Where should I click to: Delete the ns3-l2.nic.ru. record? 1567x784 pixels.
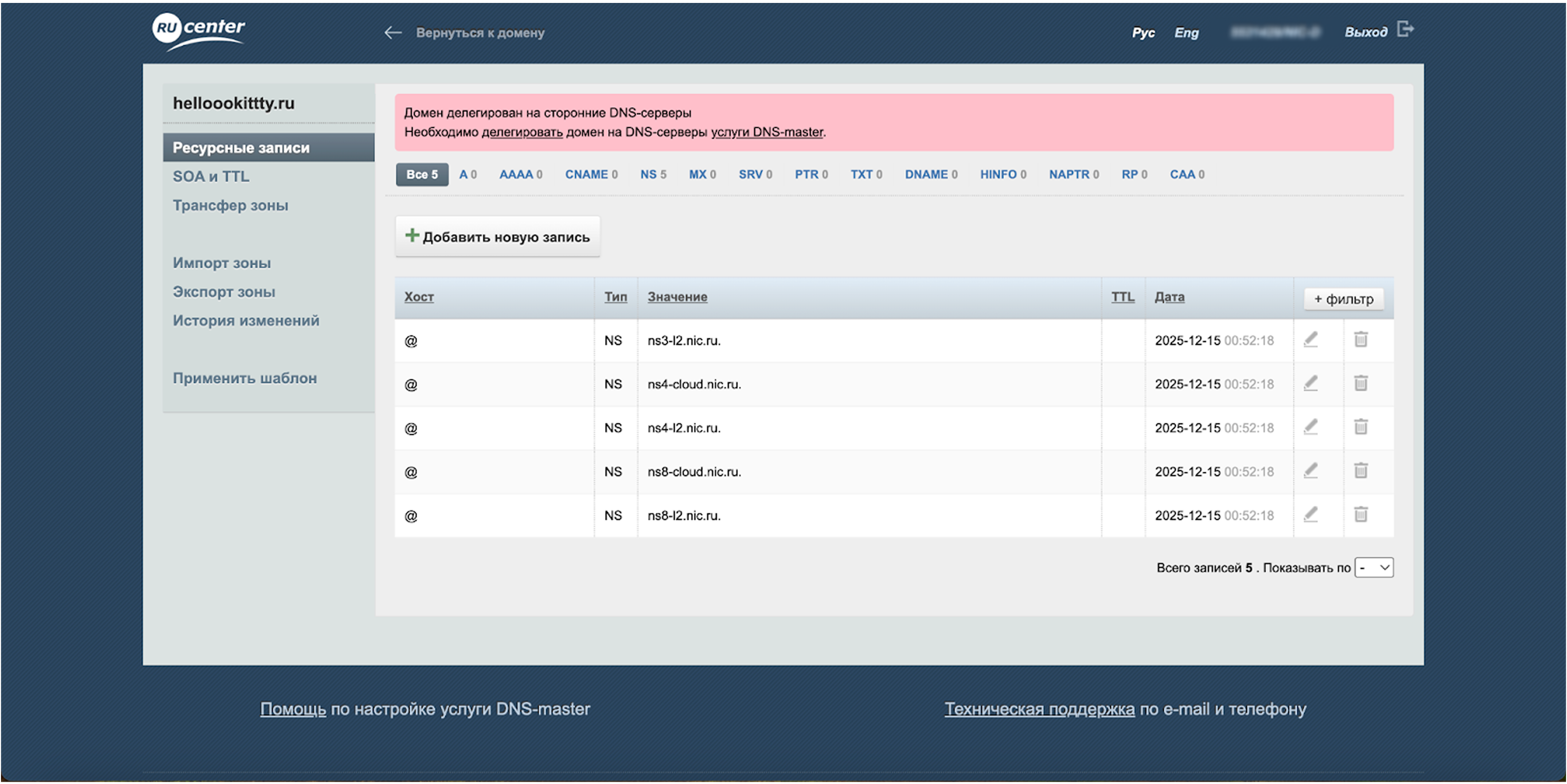[x=1361, y=340]
